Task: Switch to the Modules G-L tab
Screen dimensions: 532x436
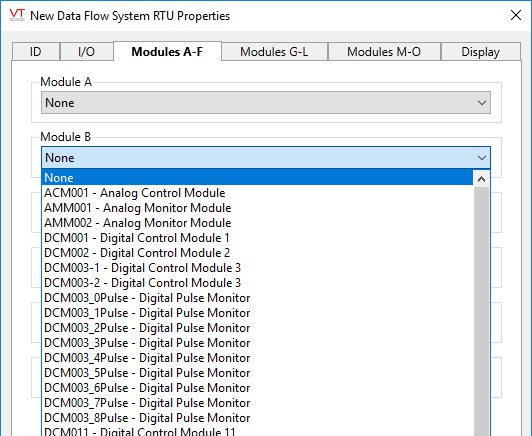Action: 274,52
